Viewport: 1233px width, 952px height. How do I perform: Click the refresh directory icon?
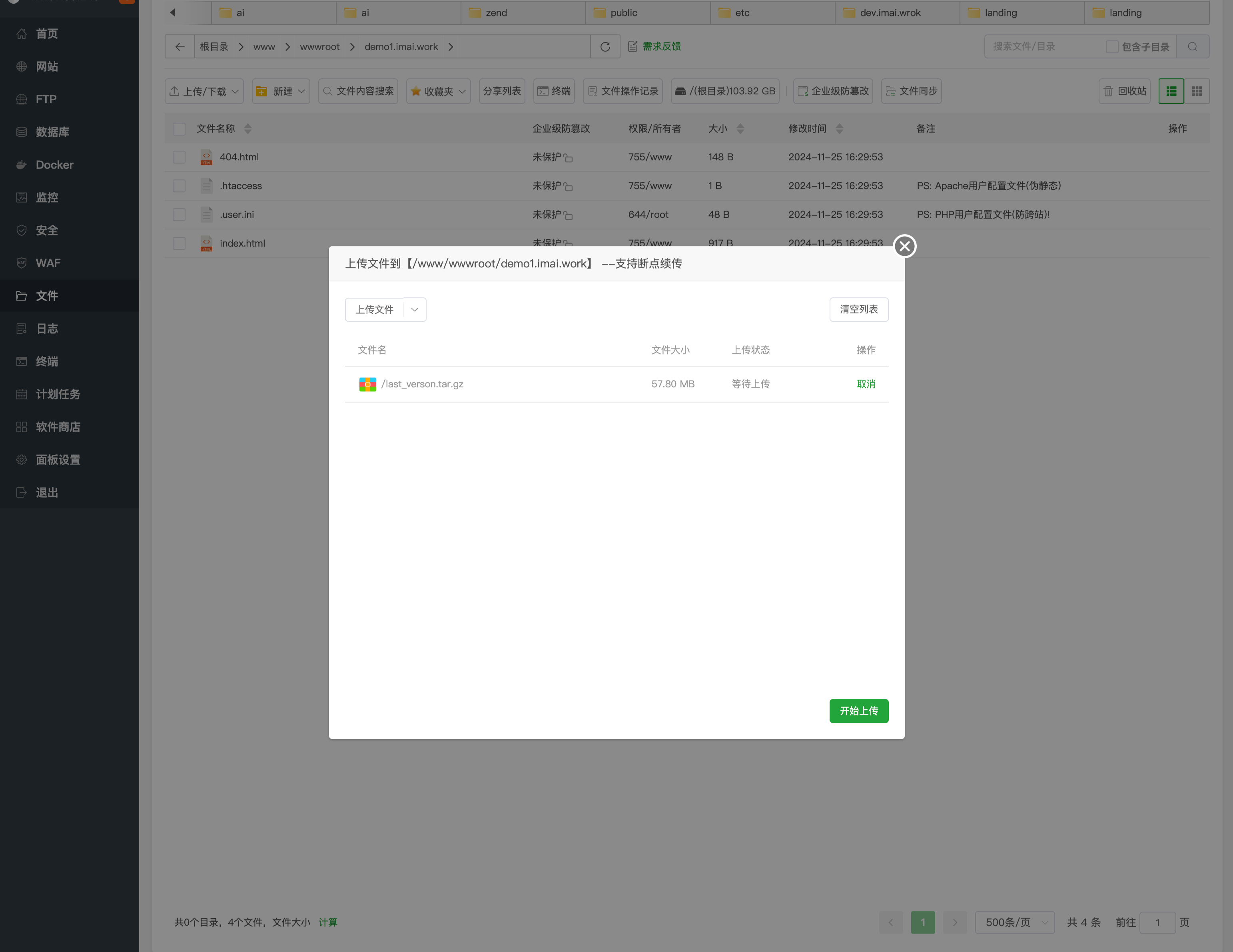(605, 47)
